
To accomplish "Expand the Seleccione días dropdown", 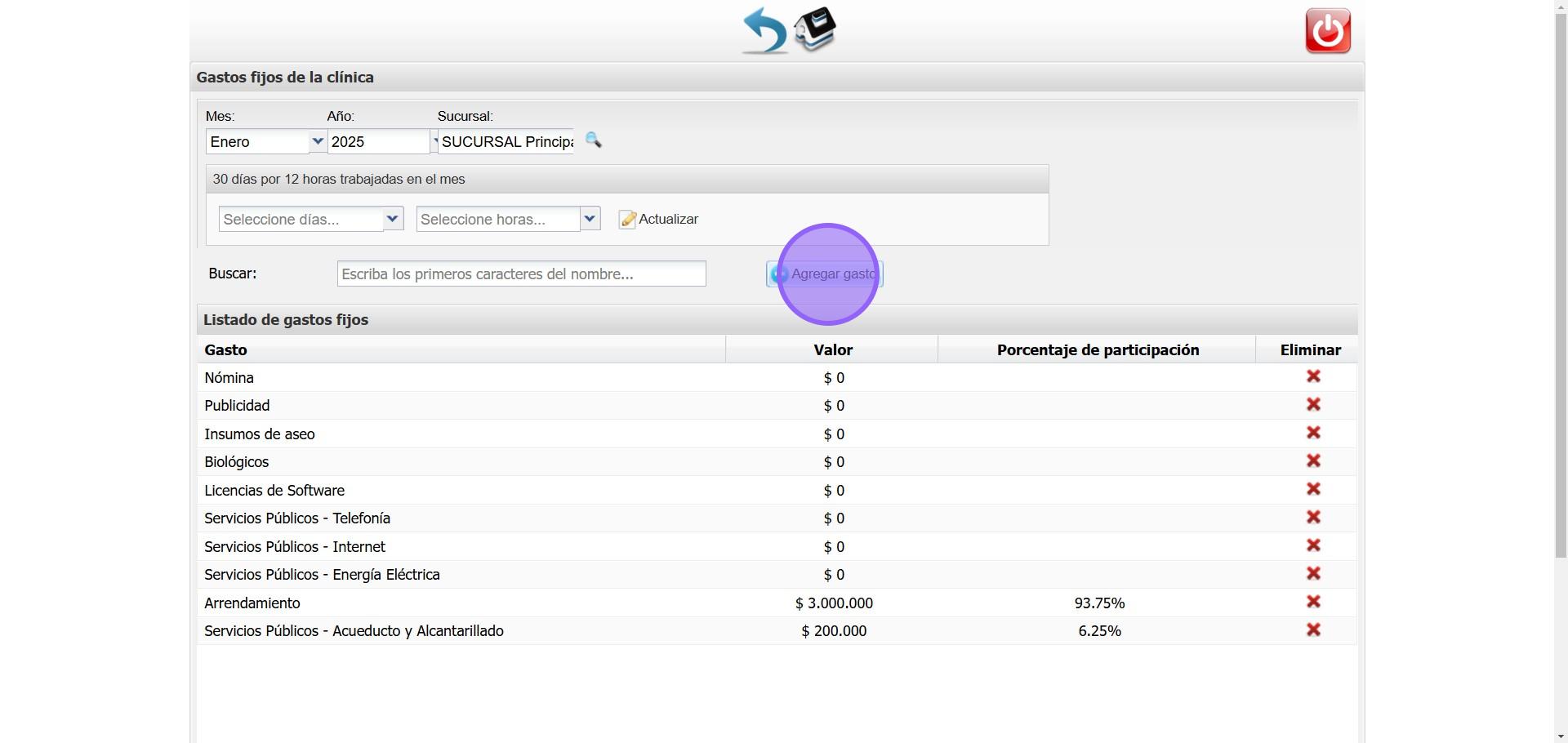I will tap(311, 219).
